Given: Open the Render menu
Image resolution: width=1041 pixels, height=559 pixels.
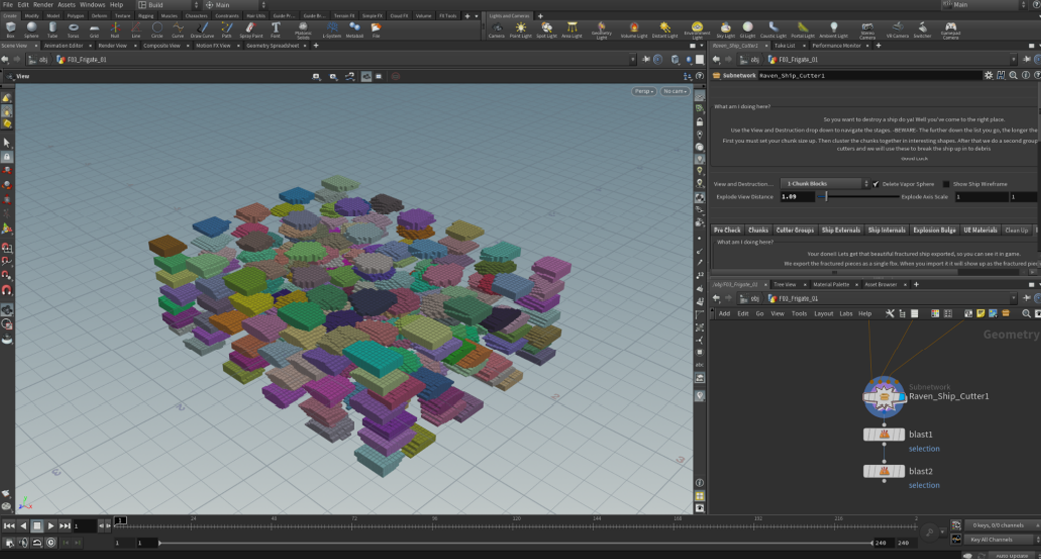Looking at the screenshot, I should (x=43, y=5).
